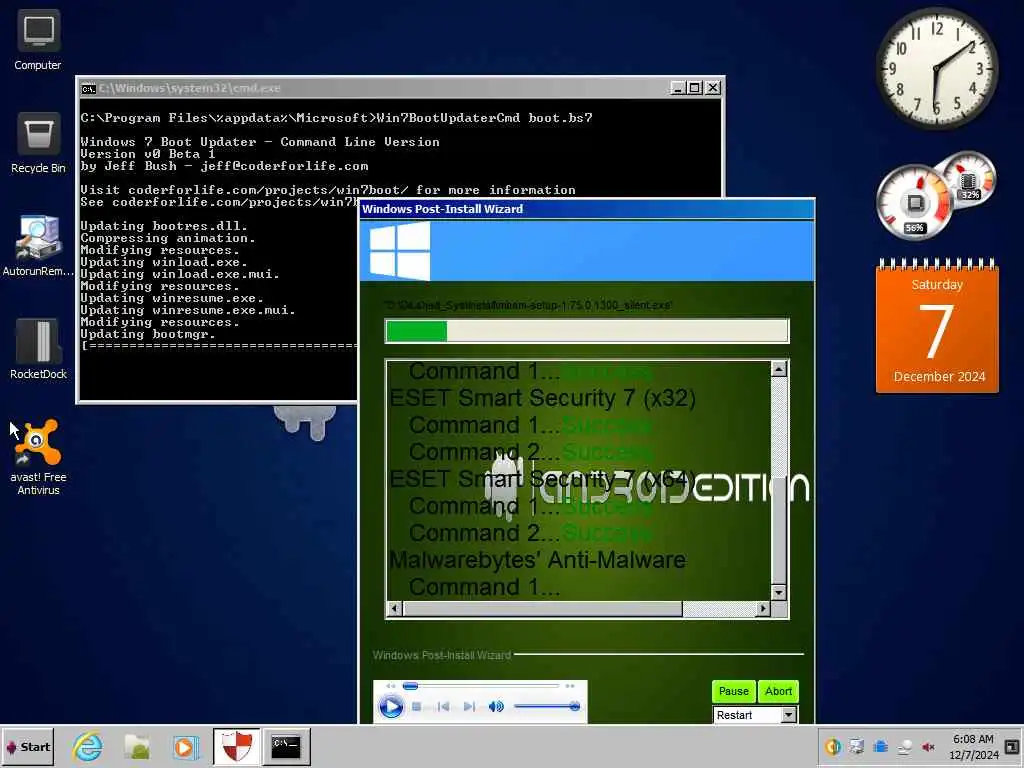
Task: Click 'Updating bootmgr.' line in cmd window
Action: pyautogui.click(x=148, y=334)
